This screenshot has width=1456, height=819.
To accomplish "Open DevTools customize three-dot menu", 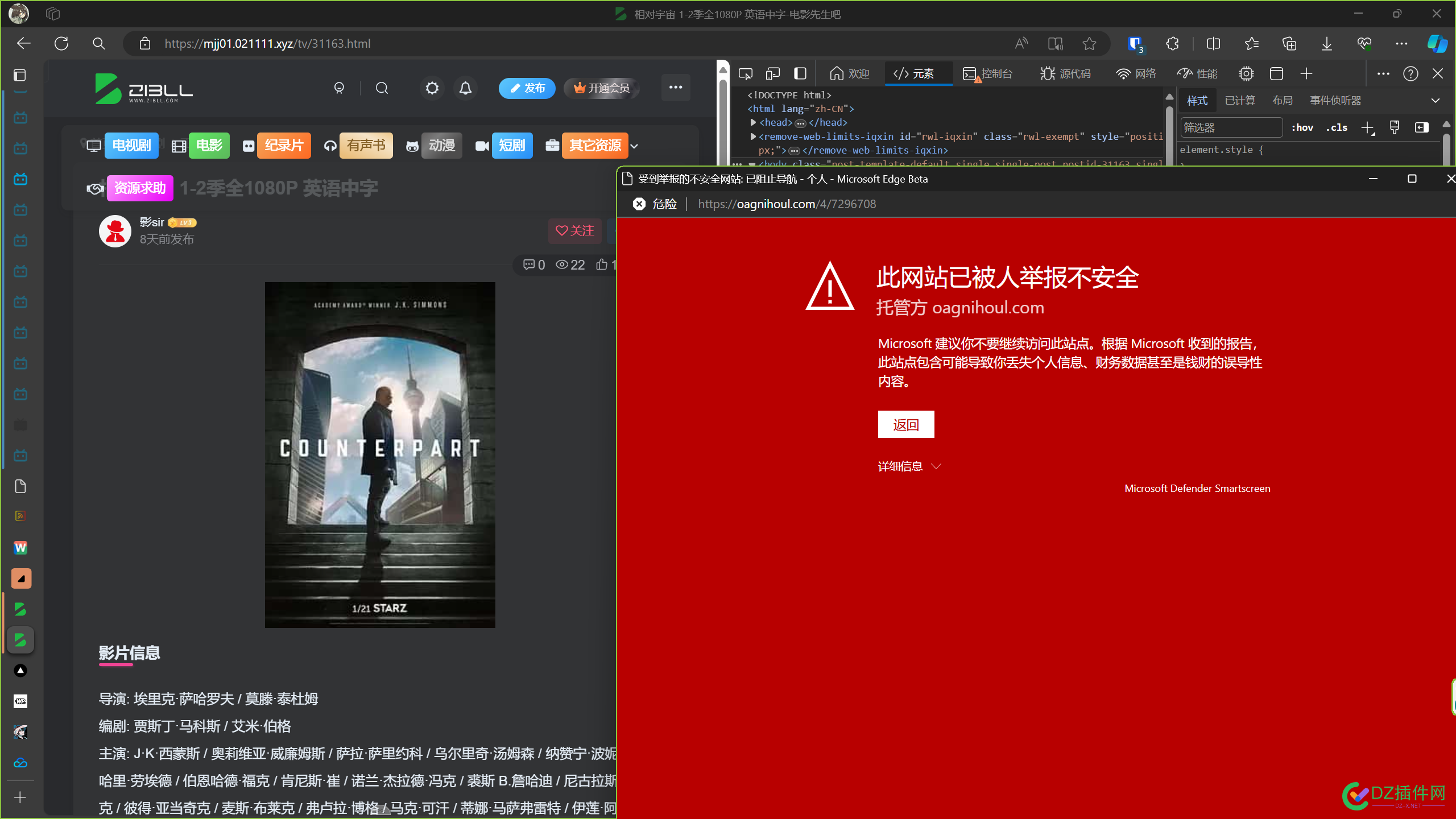I will [x=1383, y=74].
